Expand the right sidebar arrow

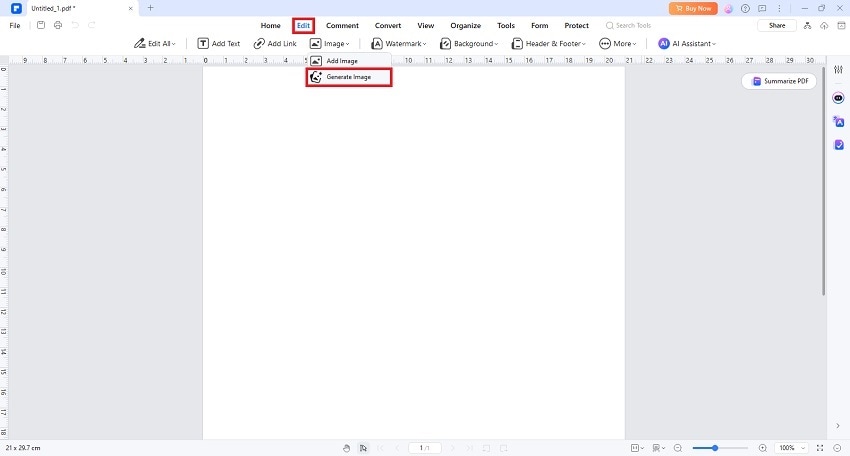click(x=838, y=426)
